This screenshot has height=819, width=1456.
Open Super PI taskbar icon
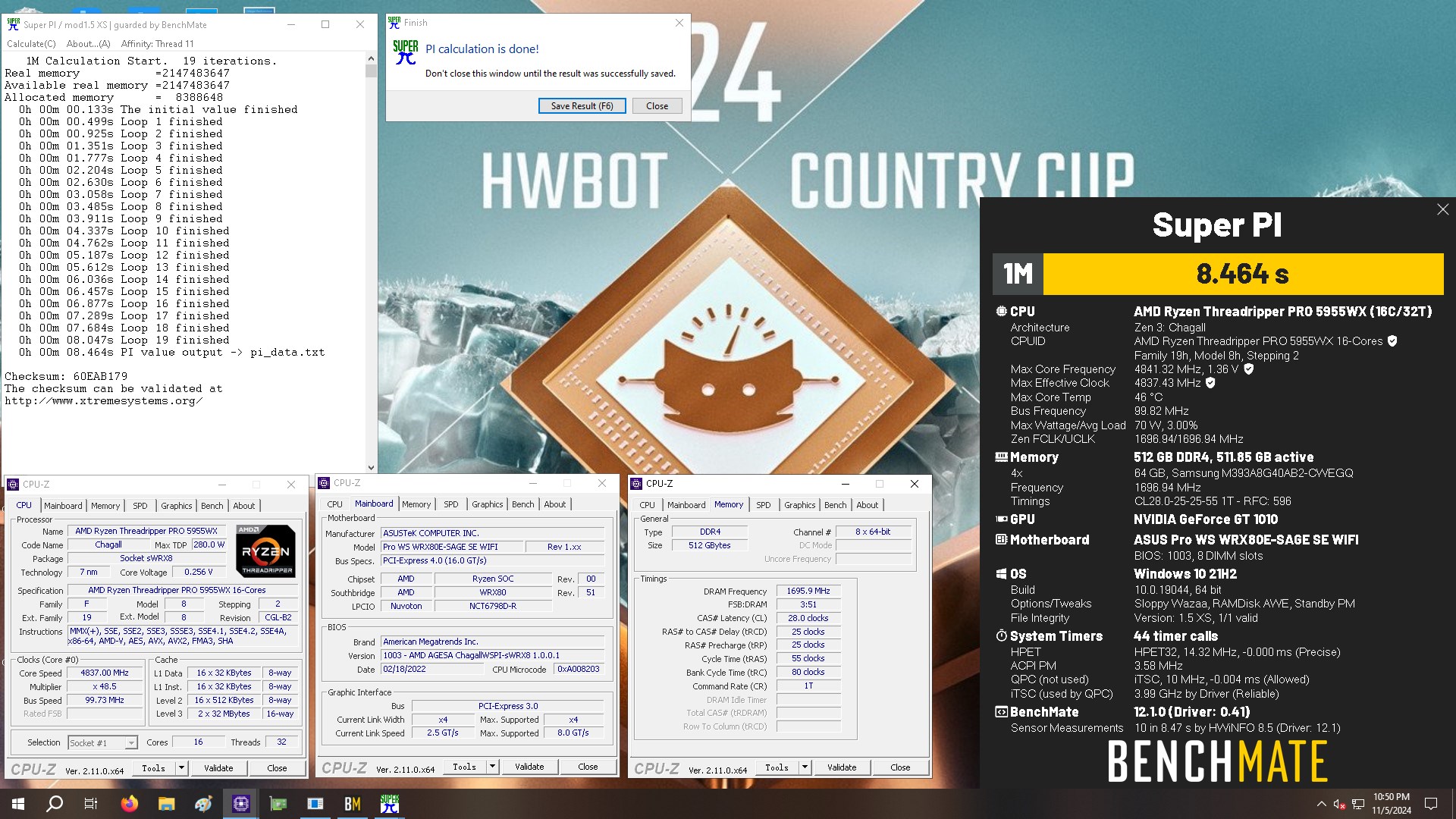(x=390, y=804)
